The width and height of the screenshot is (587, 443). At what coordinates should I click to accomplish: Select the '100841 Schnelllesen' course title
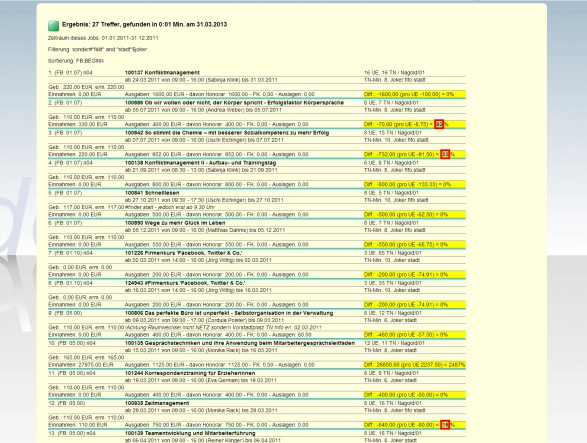point(152,193)
